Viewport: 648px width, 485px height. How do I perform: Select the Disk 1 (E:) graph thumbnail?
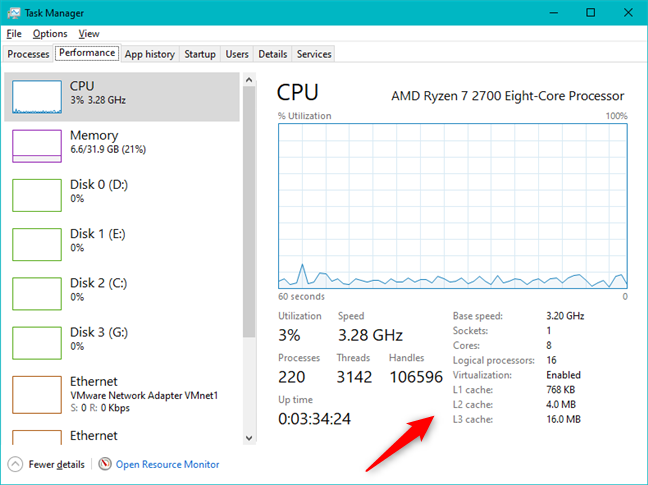(x=37, y=244)
